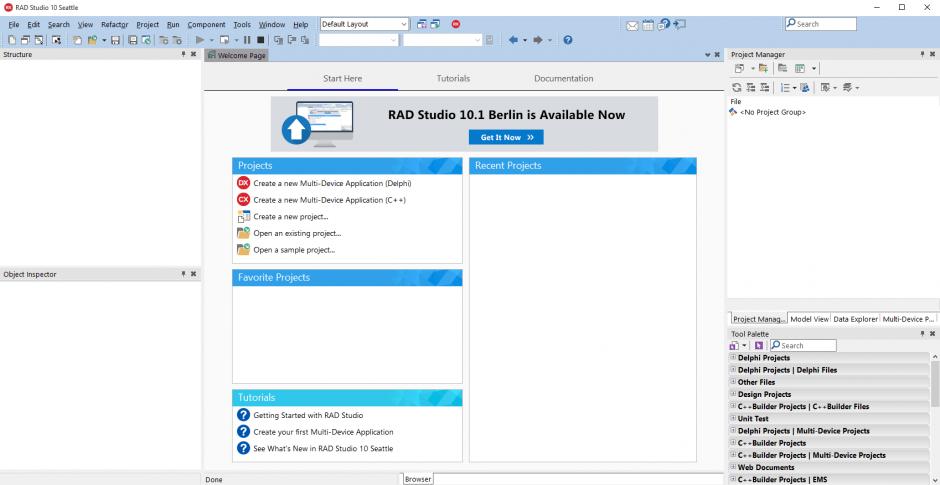The width and height of the screenshot is (940, 485).
Task: Click the question bubble icon beside the calendar
Action: click(x=663, y=25)
